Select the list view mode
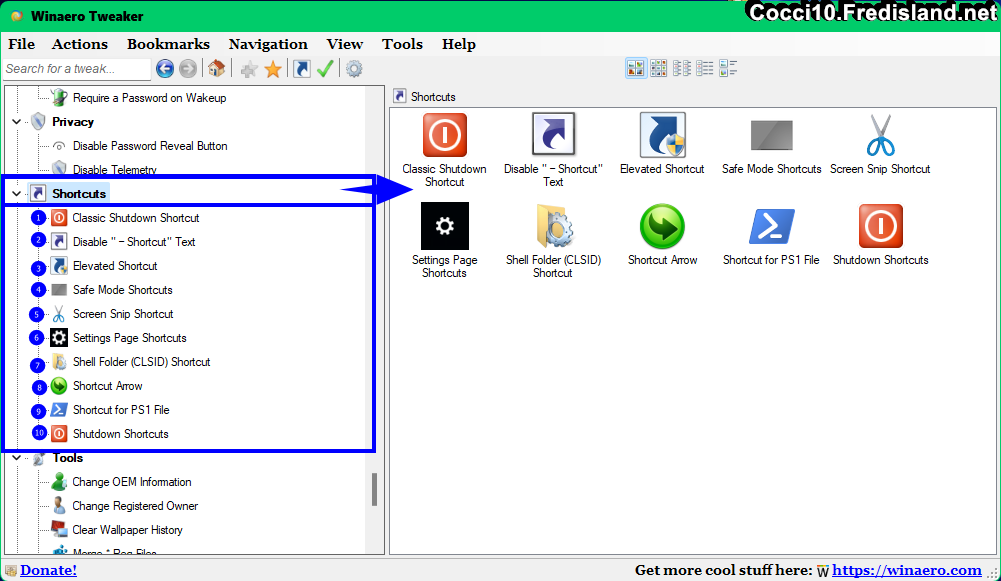Screen dimensions: 1001x581 (x=705, y=68)
